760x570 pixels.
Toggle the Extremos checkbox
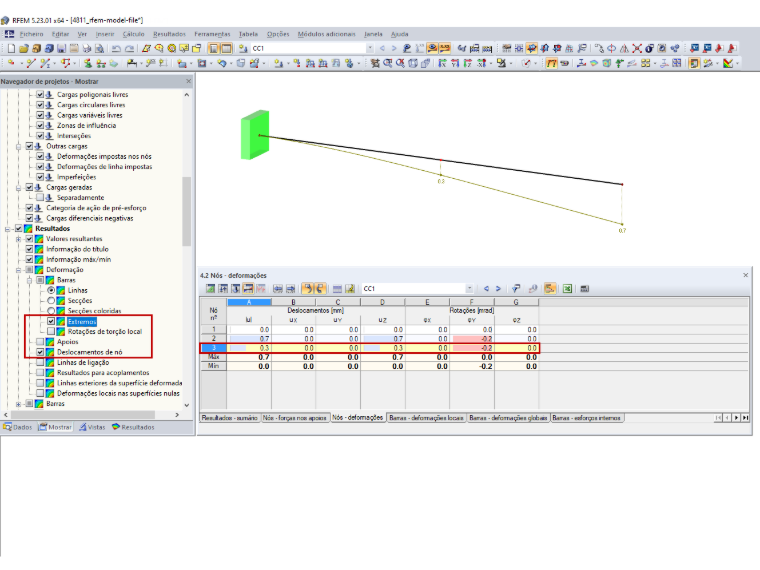point(51,321)
